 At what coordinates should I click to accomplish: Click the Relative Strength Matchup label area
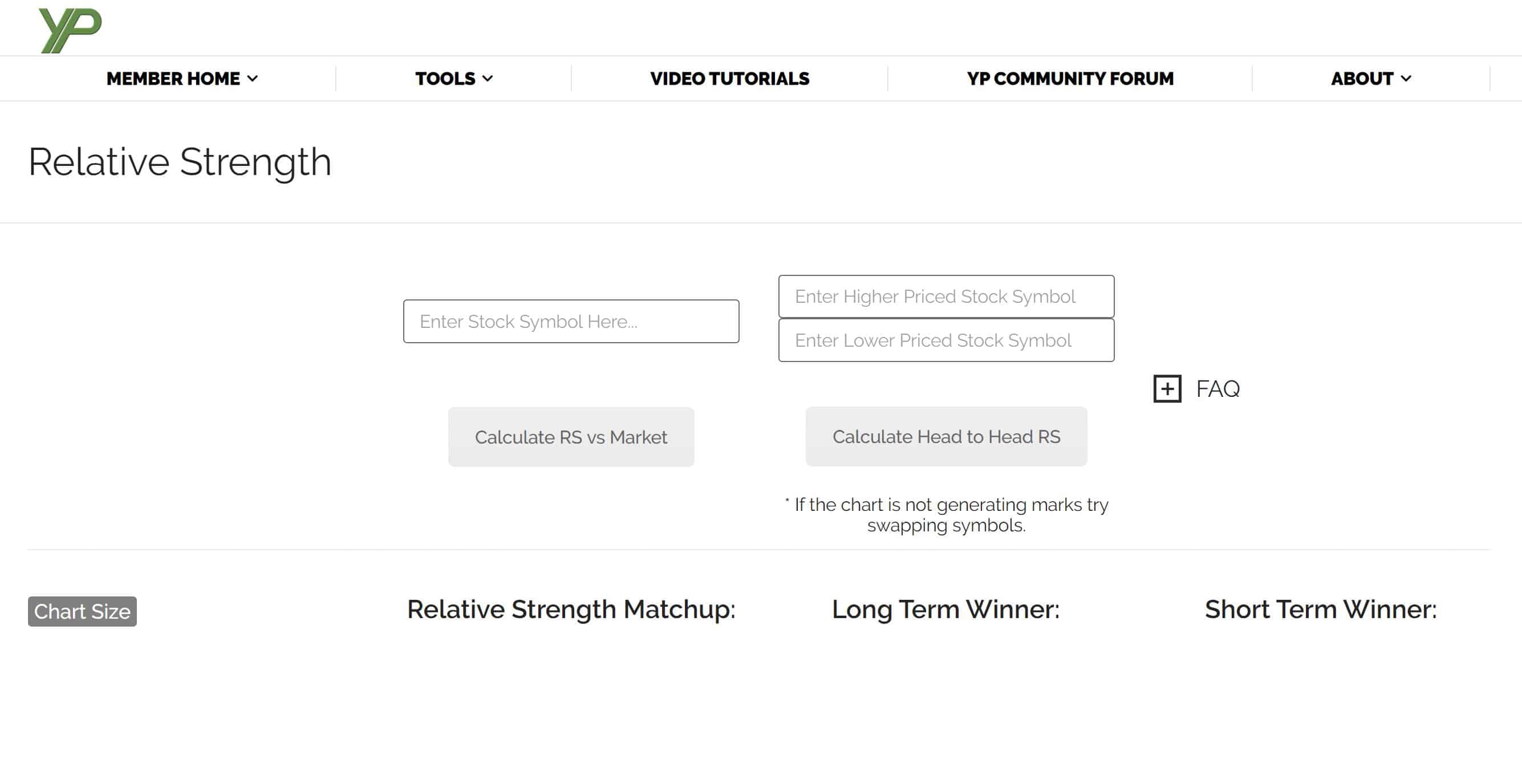[x=570, y=608]
